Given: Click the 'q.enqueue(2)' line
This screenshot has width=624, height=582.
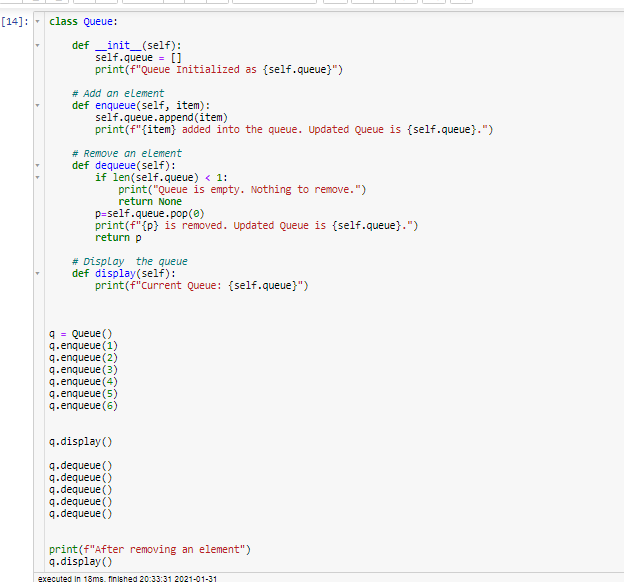Looking at the screenshot, I should click(x=84, y=357).
